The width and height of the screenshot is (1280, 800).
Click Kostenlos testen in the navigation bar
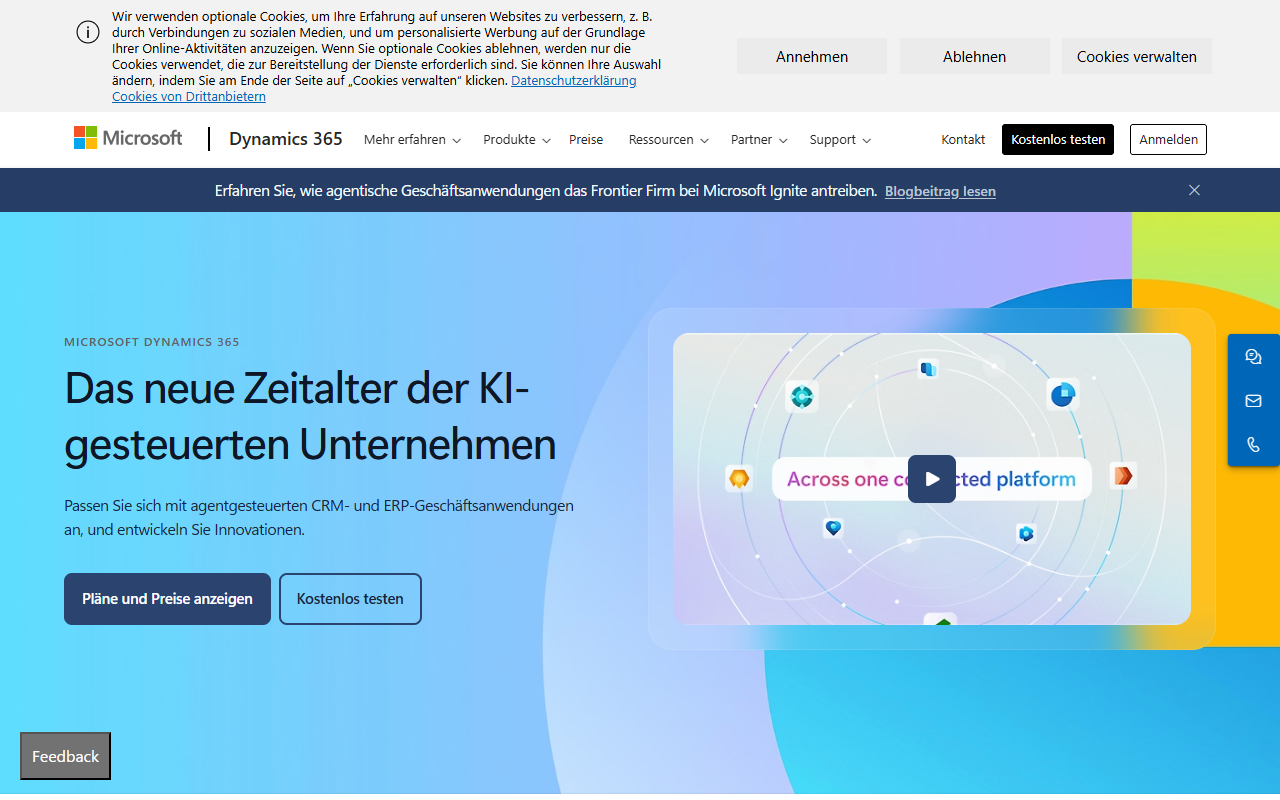pyautogui.click(x=1058, y=140)
